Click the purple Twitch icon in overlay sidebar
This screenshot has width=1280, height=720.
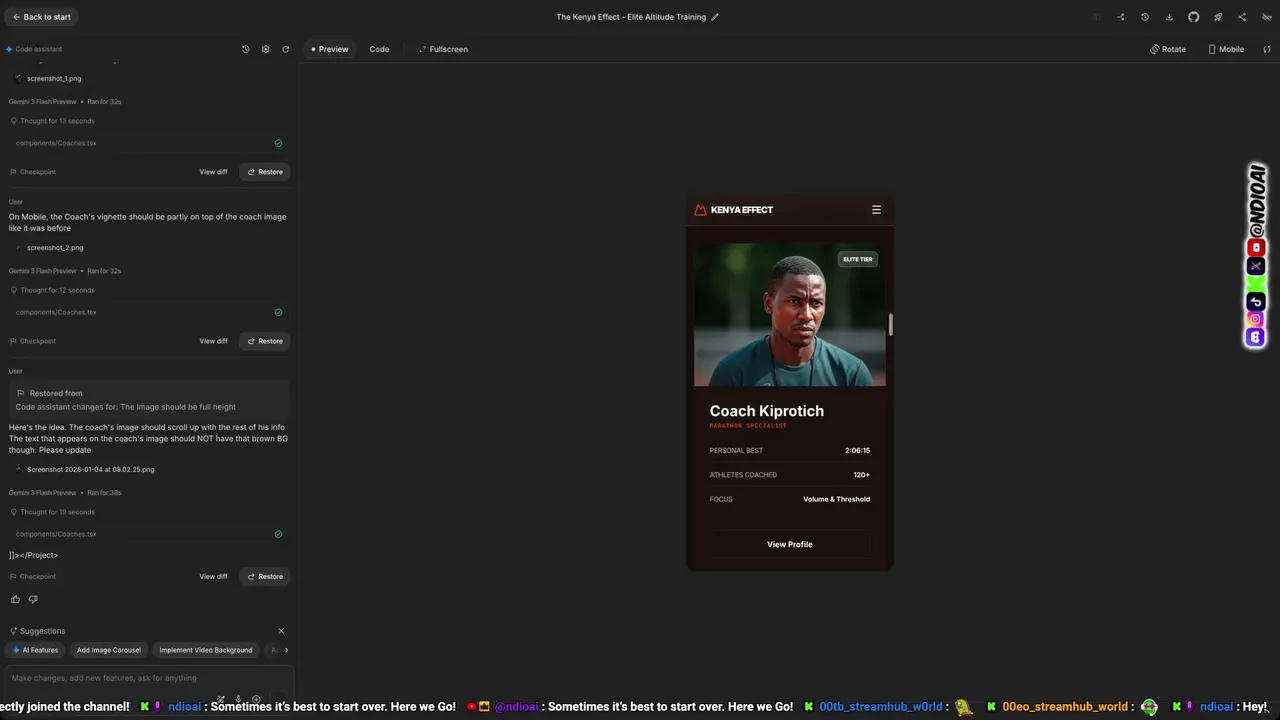(1256, 337)
